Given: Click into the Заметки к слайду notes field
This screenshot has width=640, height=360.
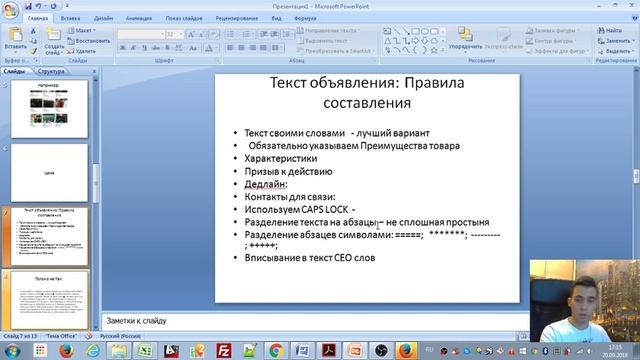Looking at the screenshot, I should tap(315, 321).
